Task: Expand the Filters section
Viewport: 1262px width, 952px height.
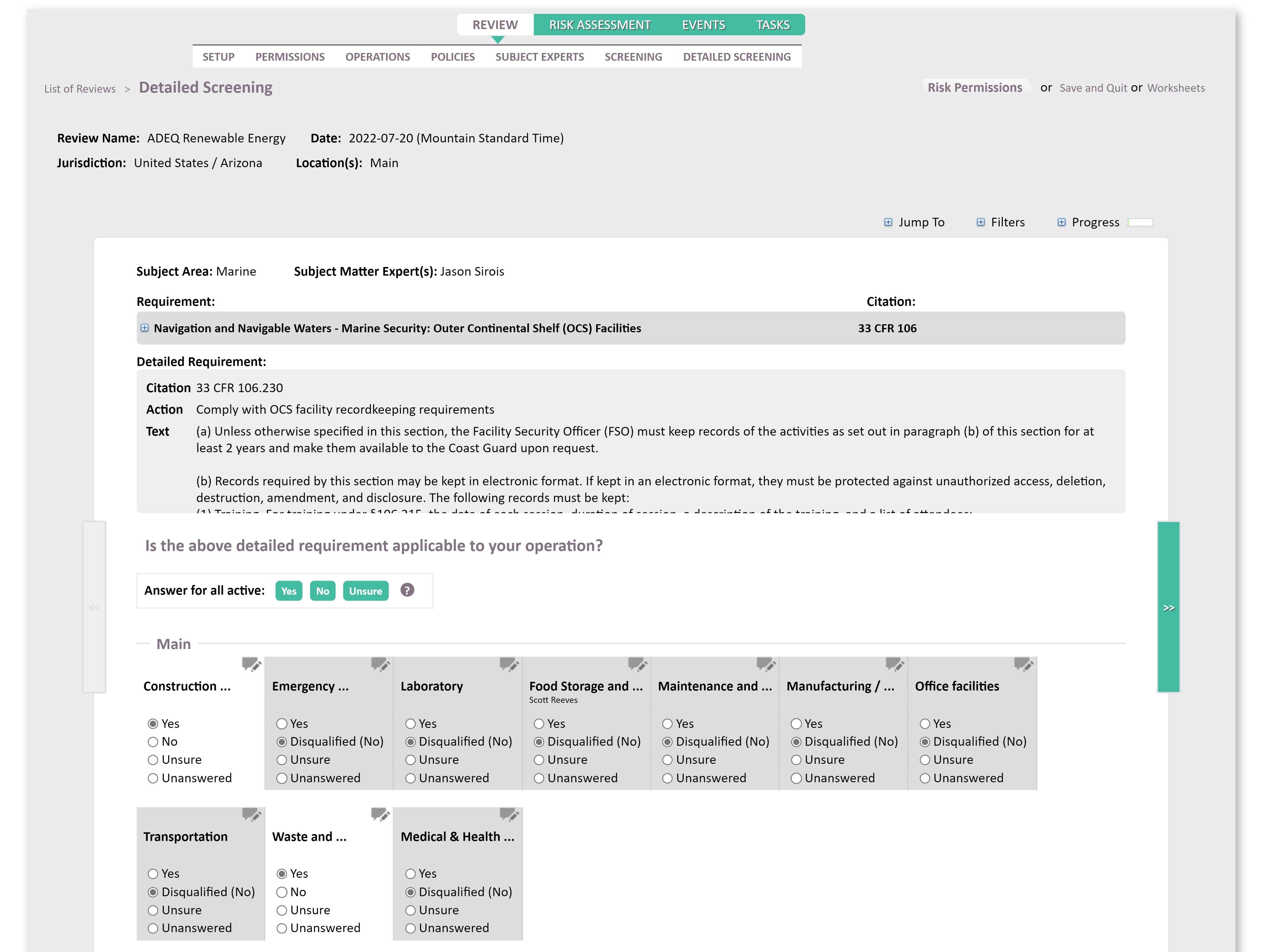Action: pyautogui.click(x=981, y=222)
